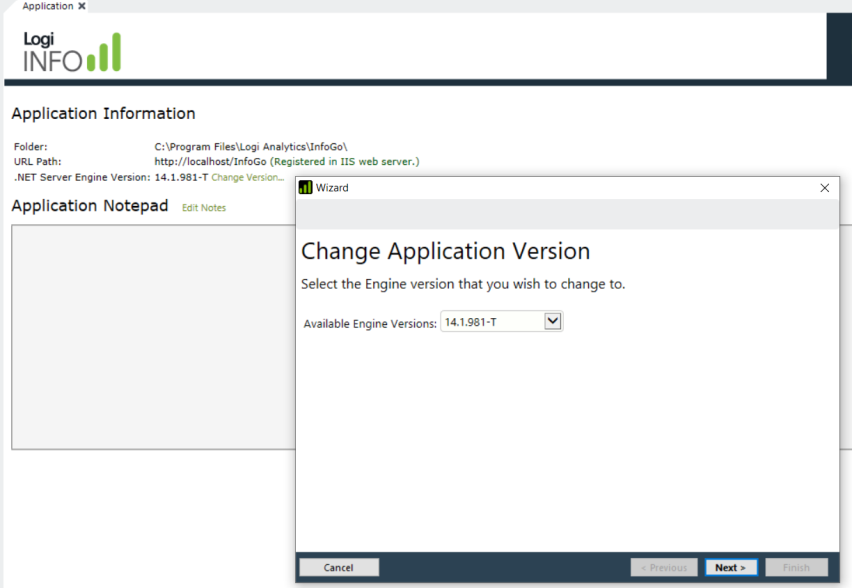Click the 'Registered in IIS web server.' text

(344, 161)
